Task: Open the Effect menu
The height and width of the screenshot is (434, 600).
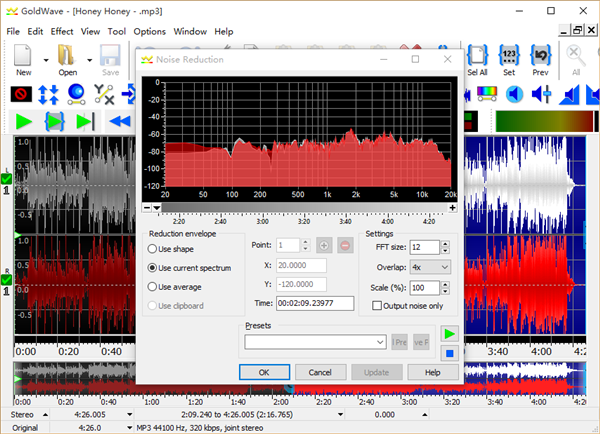Action: tap(62, 31)
